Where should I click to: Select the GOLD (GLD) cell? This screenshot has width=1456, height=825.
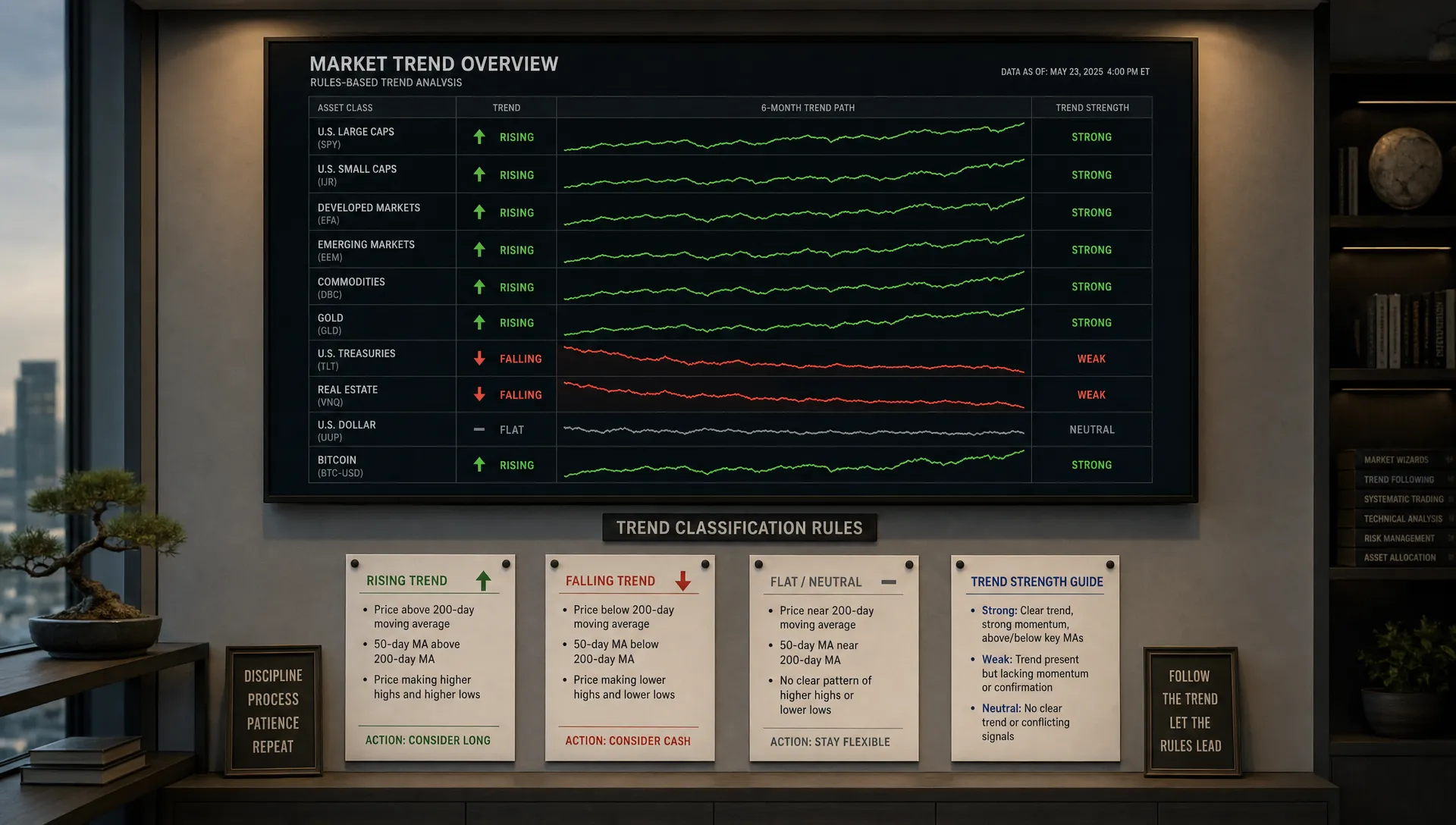(382, 323)
